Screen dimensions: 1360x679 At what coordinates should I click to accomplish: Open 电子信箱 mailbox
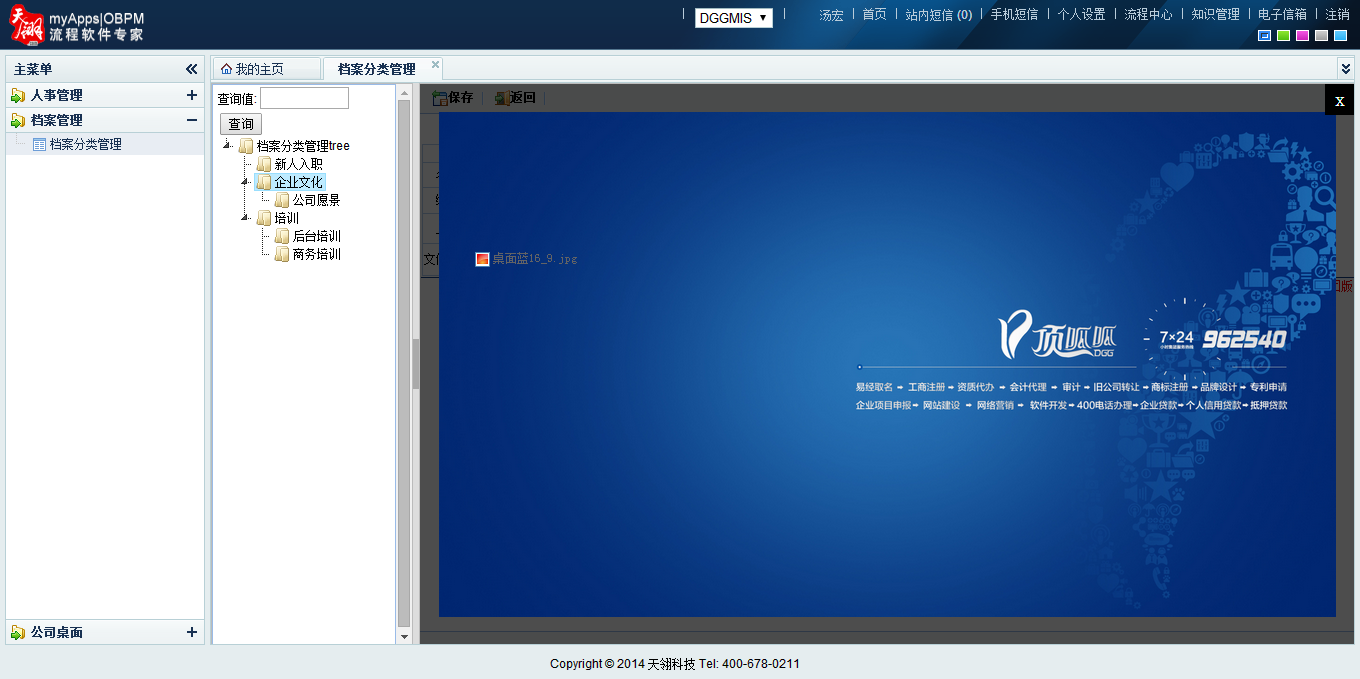pos(1282,15)
